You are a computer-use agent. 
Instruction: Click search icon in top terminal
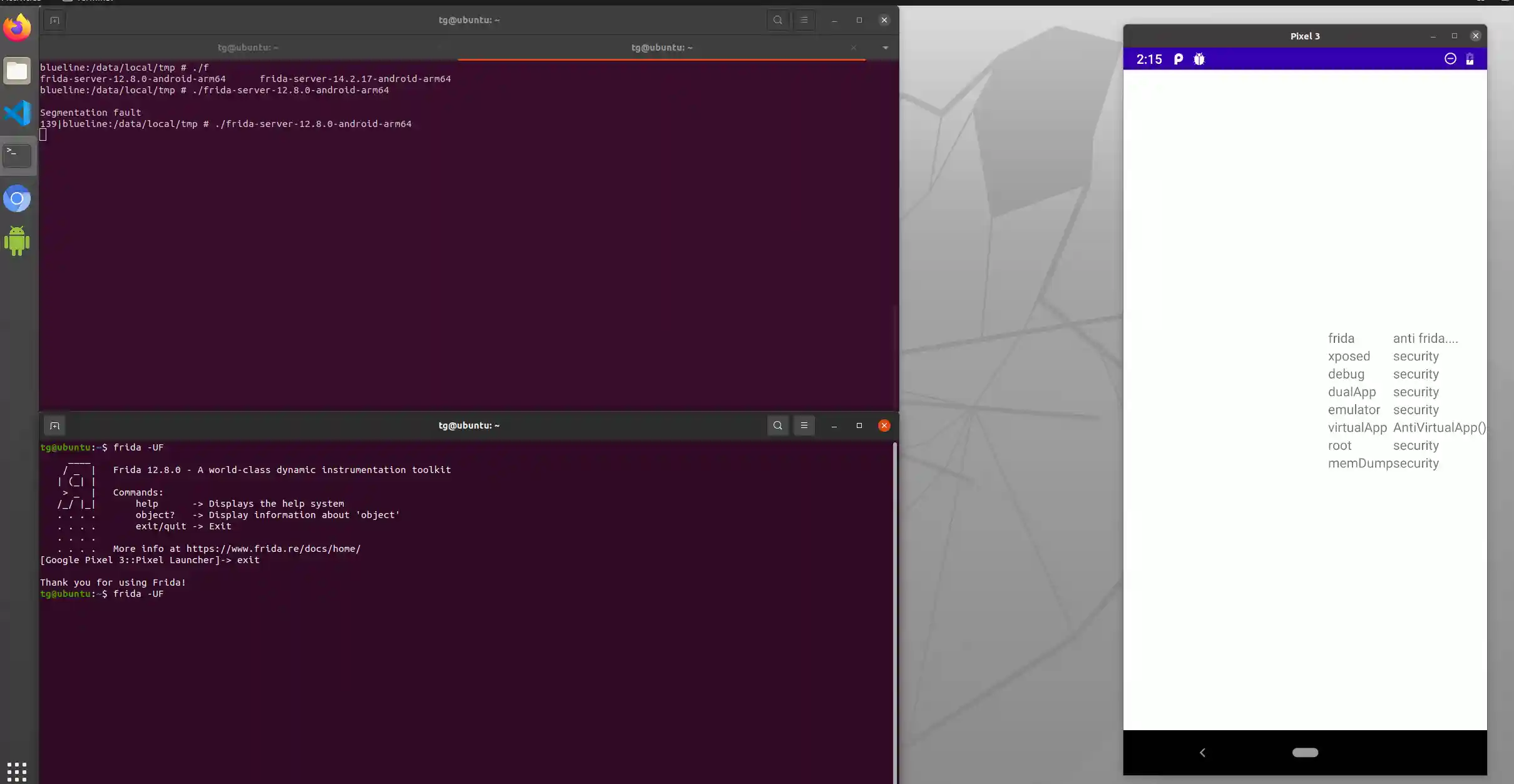pyautogui.click(x=777, y=20)
